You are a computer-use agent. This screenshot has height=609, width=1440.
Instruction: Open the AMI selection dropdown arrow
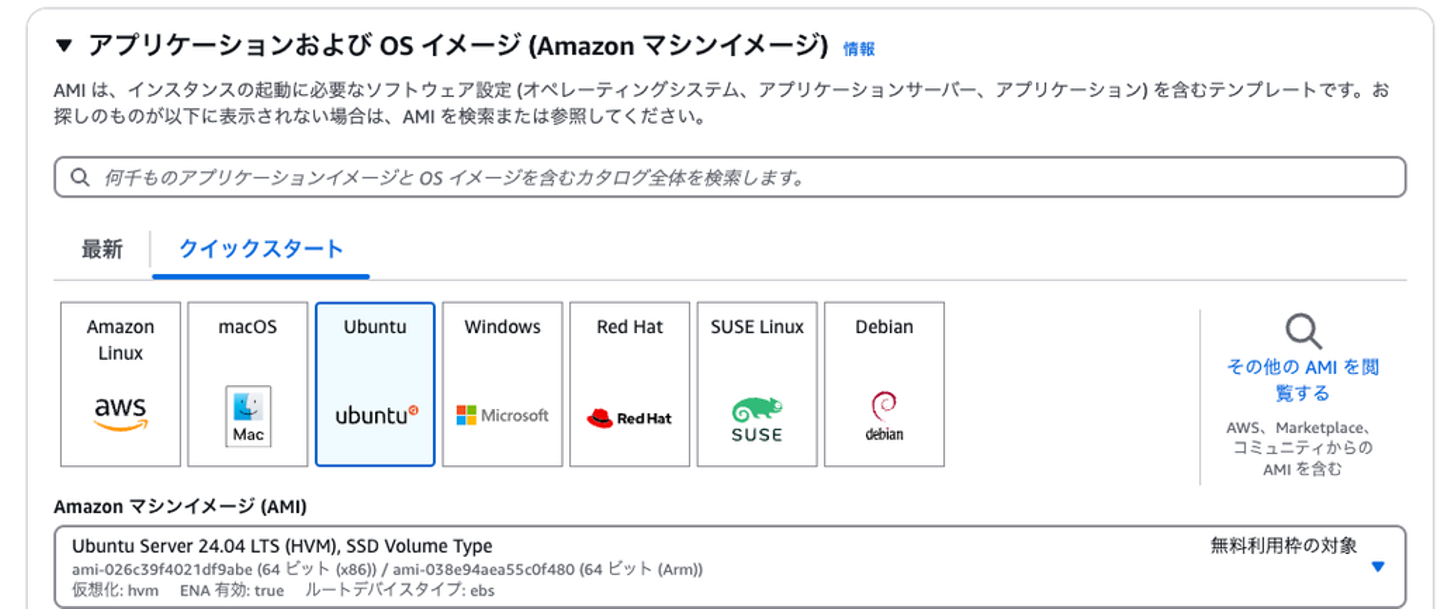(x=1377, y=567)
